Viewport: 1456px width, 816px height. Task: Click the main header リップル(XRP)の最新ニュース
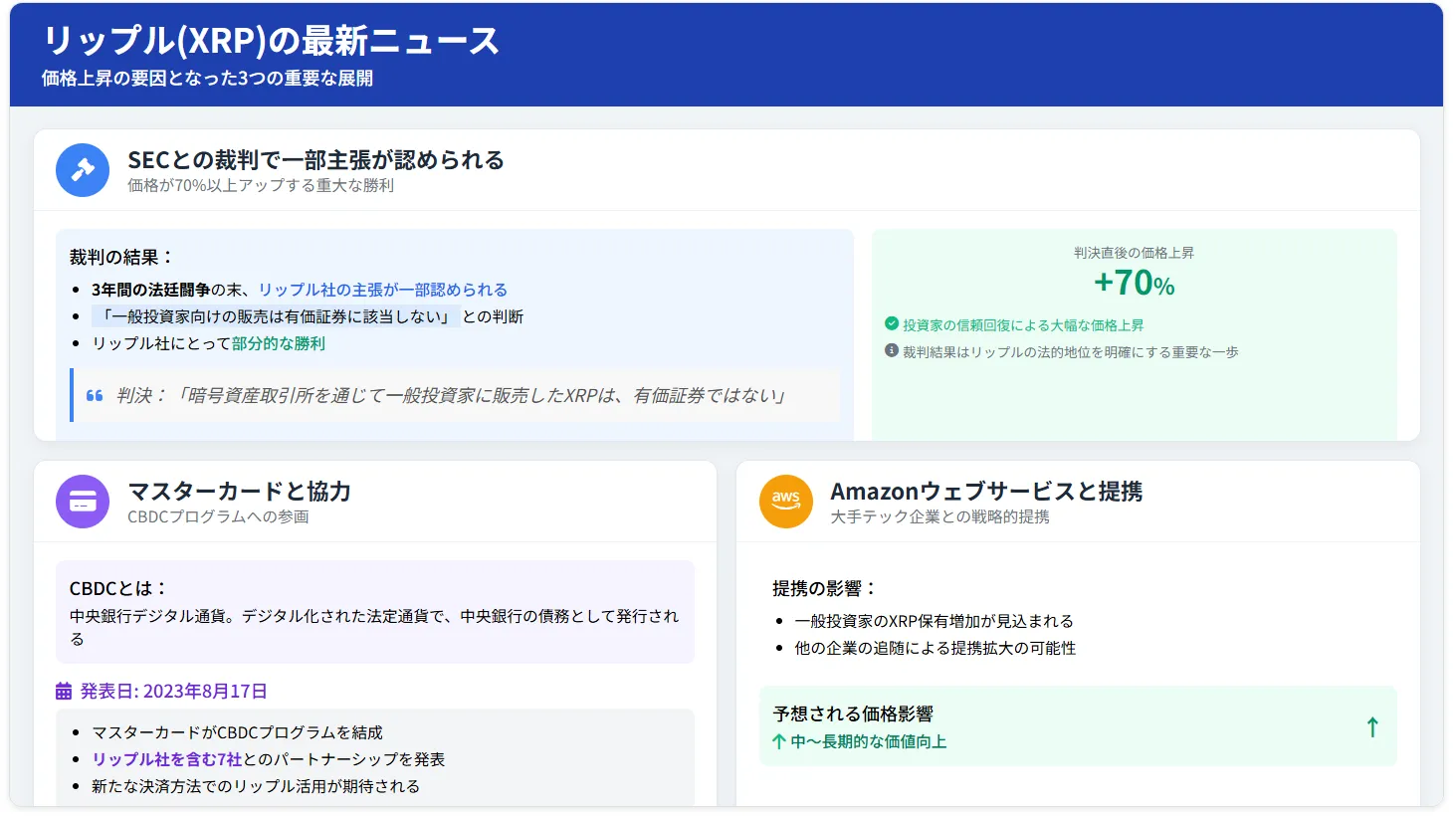(x=269, y=42)
